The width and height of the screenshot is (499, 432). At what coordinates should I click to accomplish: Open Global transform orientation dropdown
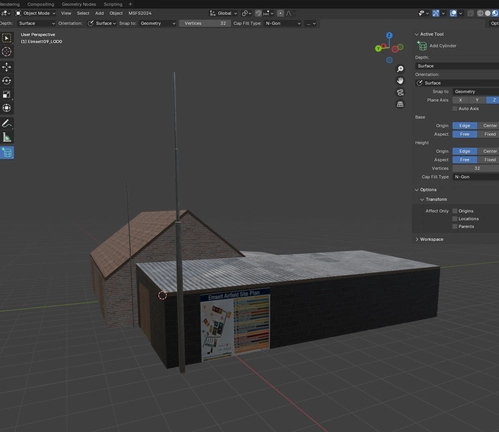pyautogui.click(x=223, y=13)
